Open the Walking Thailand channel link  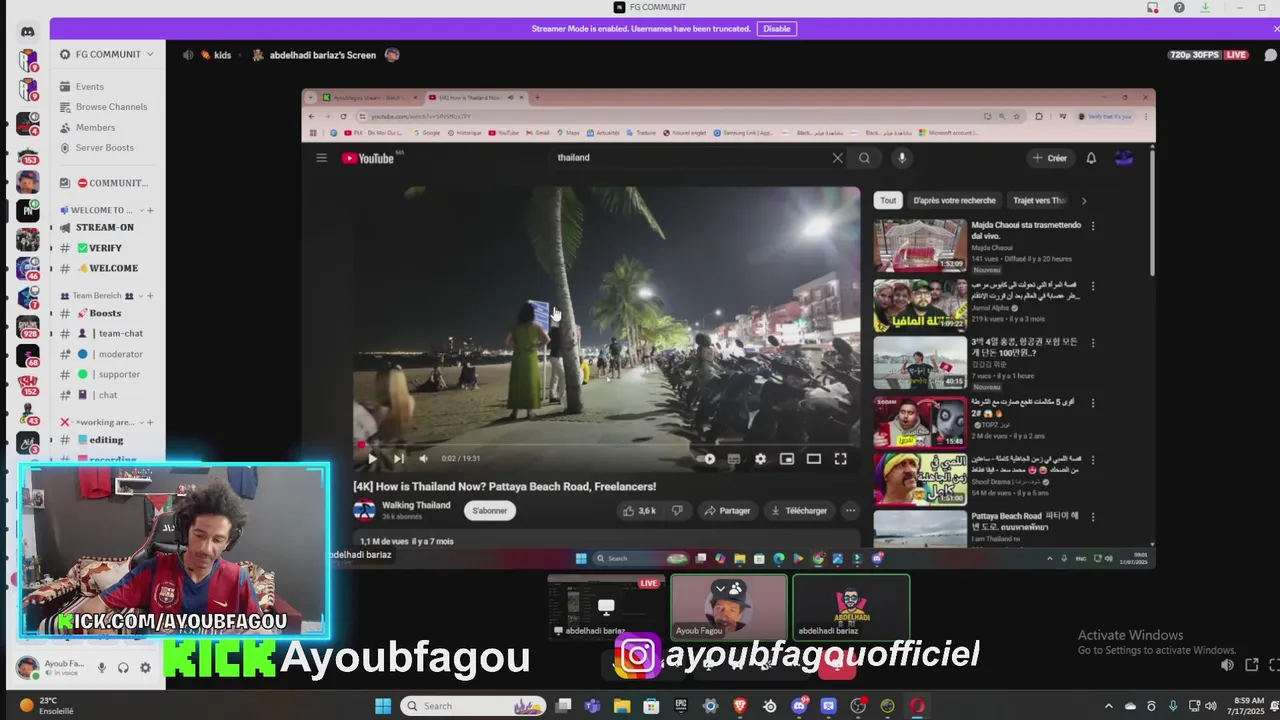[416, 505]
